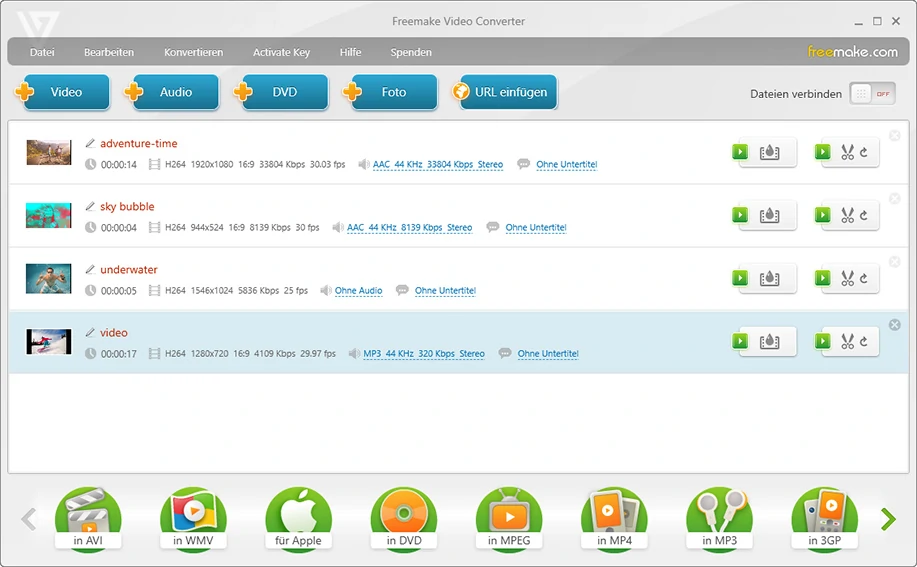Image resolution: width=917 pixels, height=567 pixels.
Task: Select the adventure-time file name
Action: [x=139, y=143]
